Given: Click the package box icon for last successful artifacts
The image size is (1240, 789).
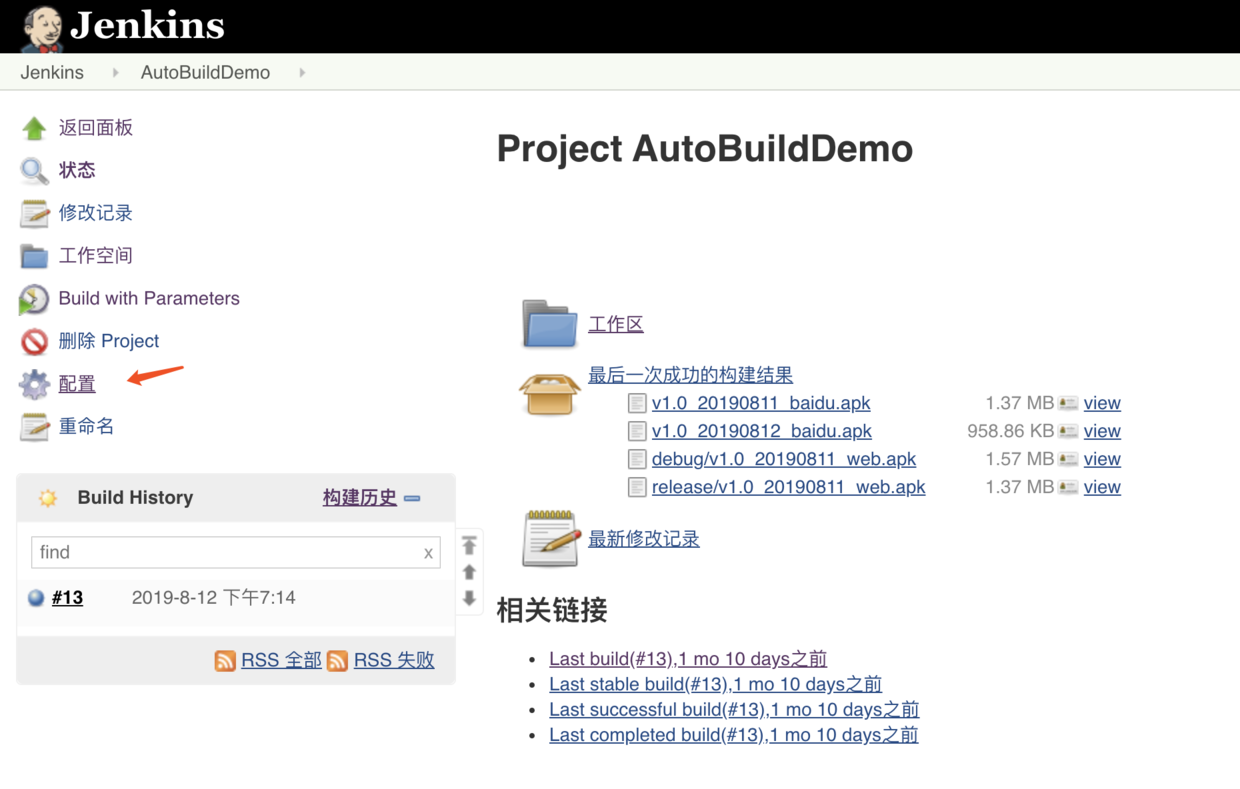Looking at the screenshot, I should (549, 393).
